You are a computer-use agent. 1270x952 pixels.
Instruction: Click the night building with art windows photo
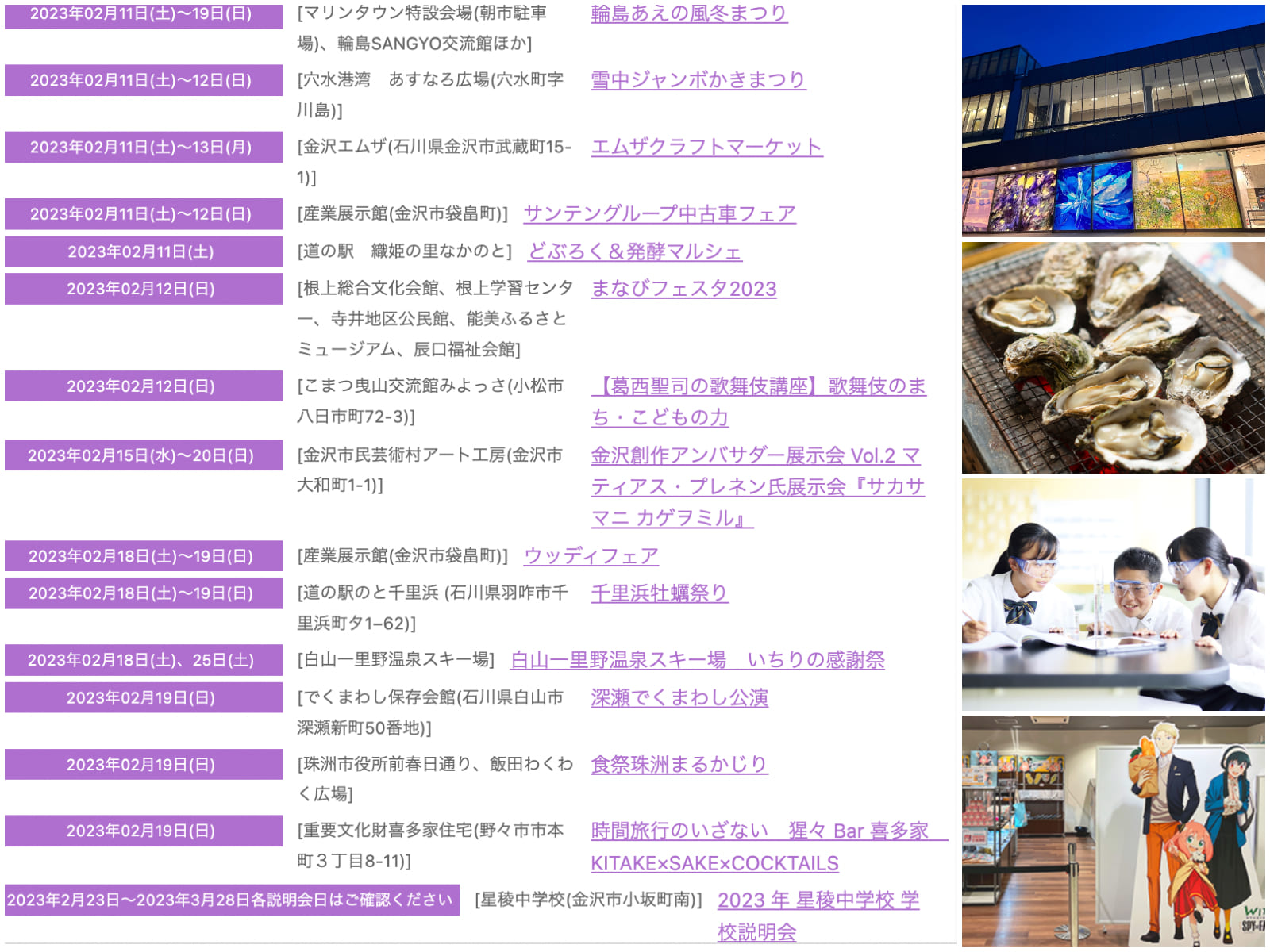tap(1113, 121)
